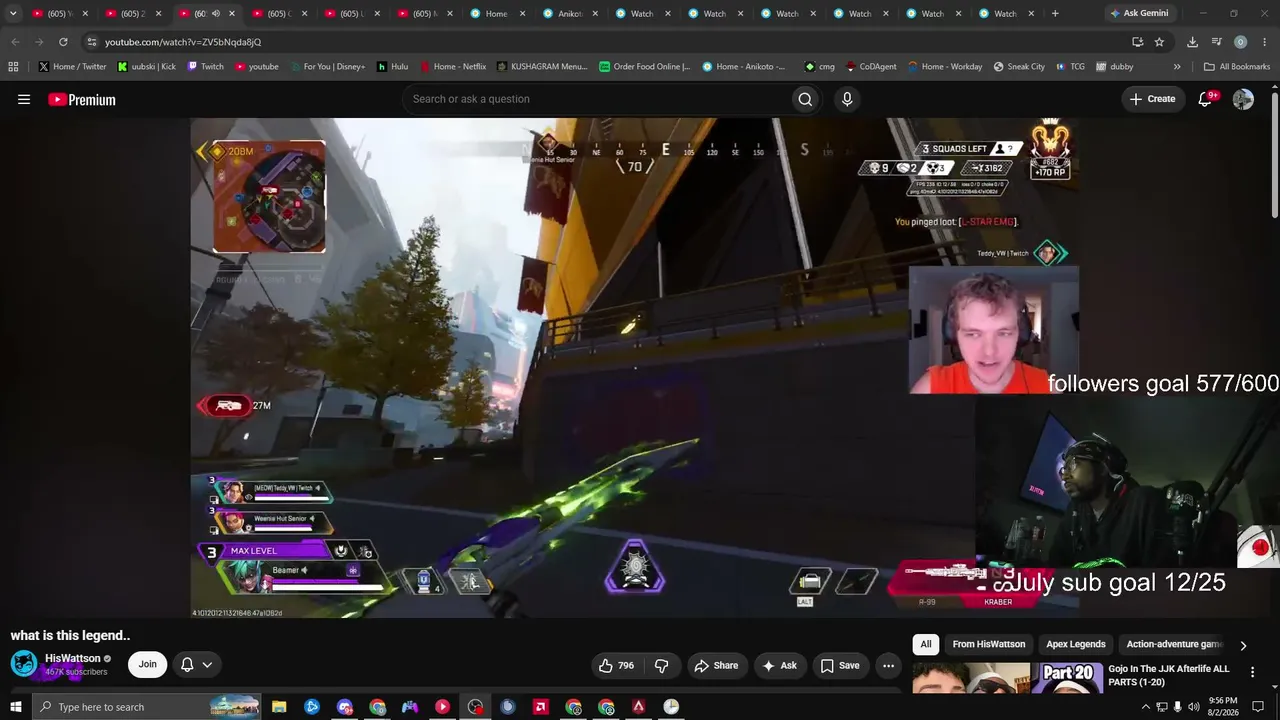
Task: Open HisWattson channel avatar
Action: click(24, 664)
